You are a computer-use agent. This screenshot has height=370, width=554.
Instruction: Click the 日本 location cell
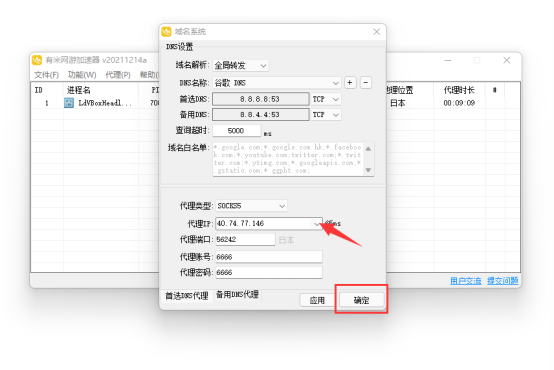coord(398,103)
